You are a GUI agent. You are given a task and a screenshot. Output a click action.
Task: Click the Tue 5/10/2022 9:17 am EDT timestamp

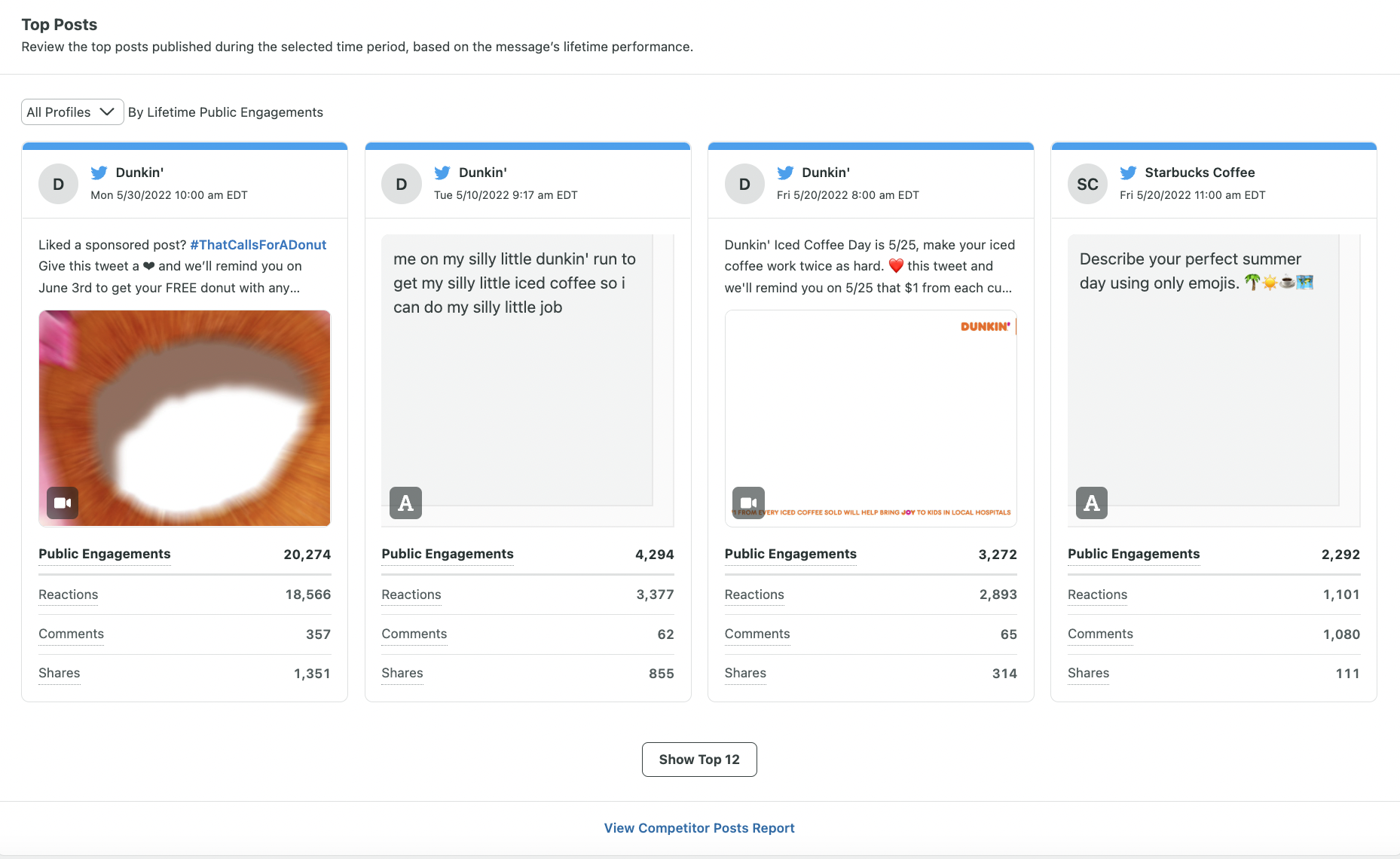[506, 195]
